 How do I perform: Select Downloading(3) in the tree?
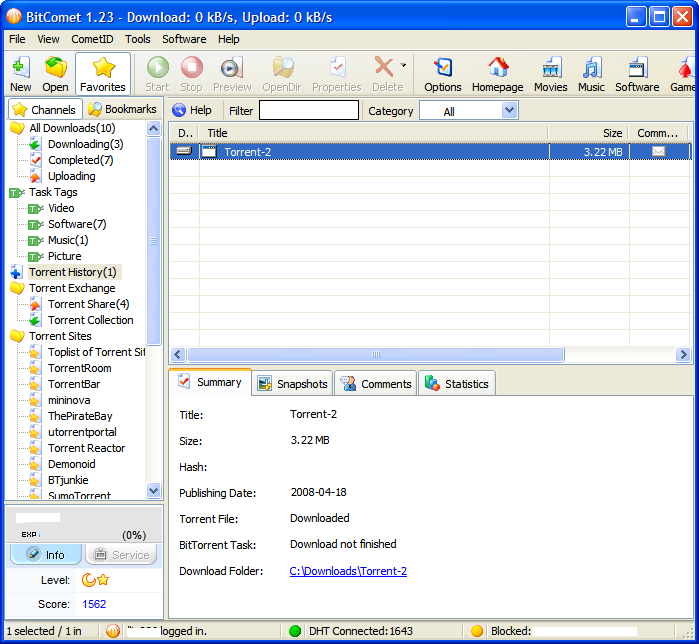pyautogui.click(x=86, y=144)
